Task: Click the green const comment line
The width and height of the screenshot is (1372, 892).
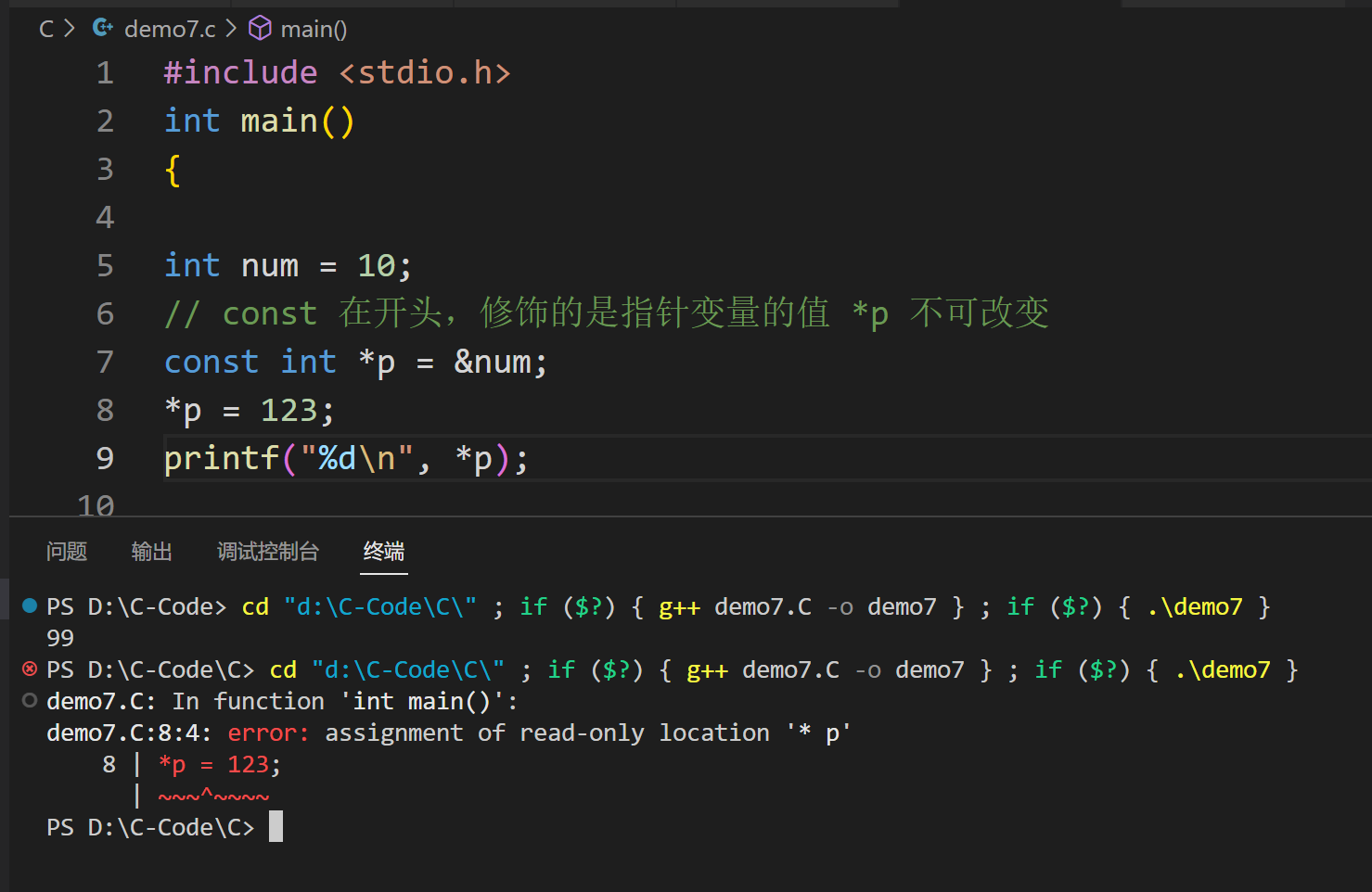Action: pos(607,313)
